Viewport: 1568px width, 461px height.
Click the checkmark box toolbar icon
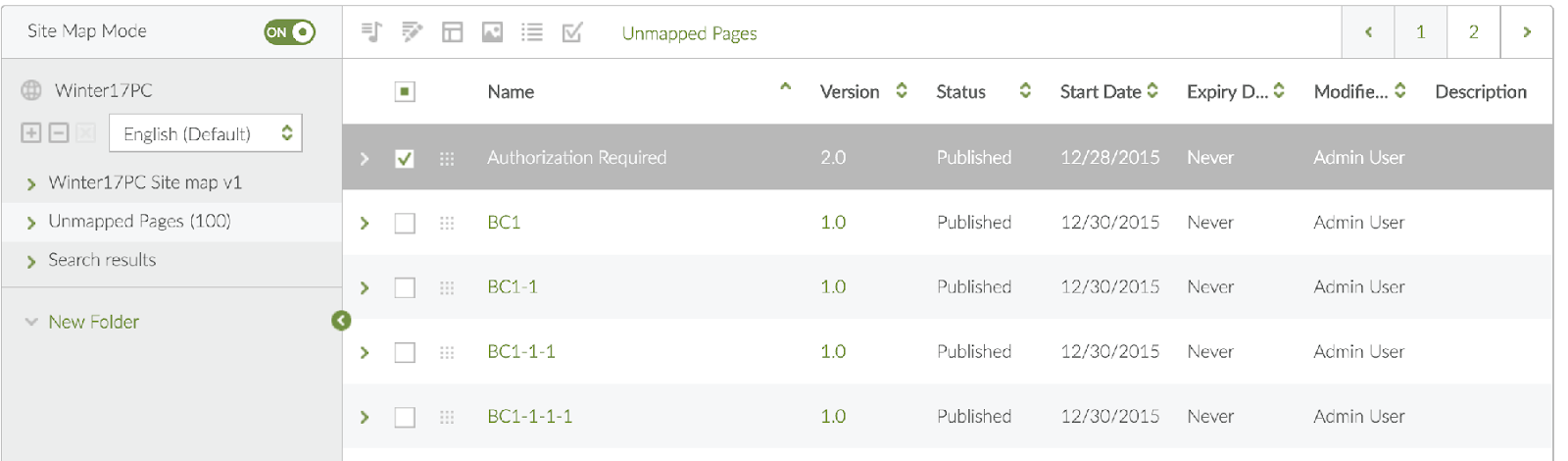coord(572,32)
